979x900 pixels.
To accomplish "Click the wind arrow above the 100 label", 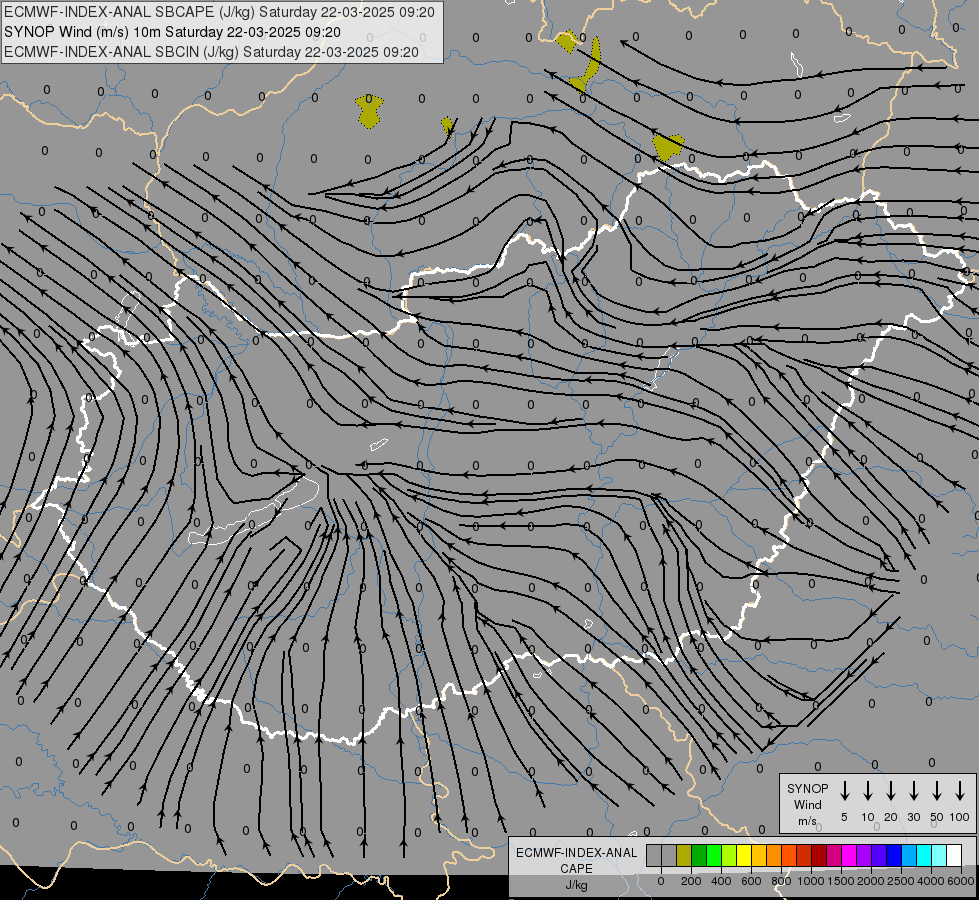I will (x=960, y=791).
